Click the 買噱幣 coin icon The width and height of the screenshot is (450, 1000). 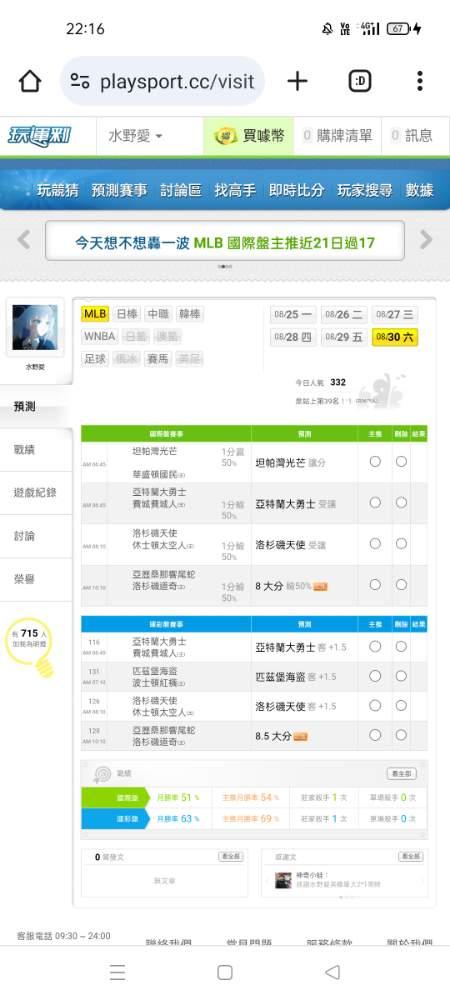click(x=226, y=136)
